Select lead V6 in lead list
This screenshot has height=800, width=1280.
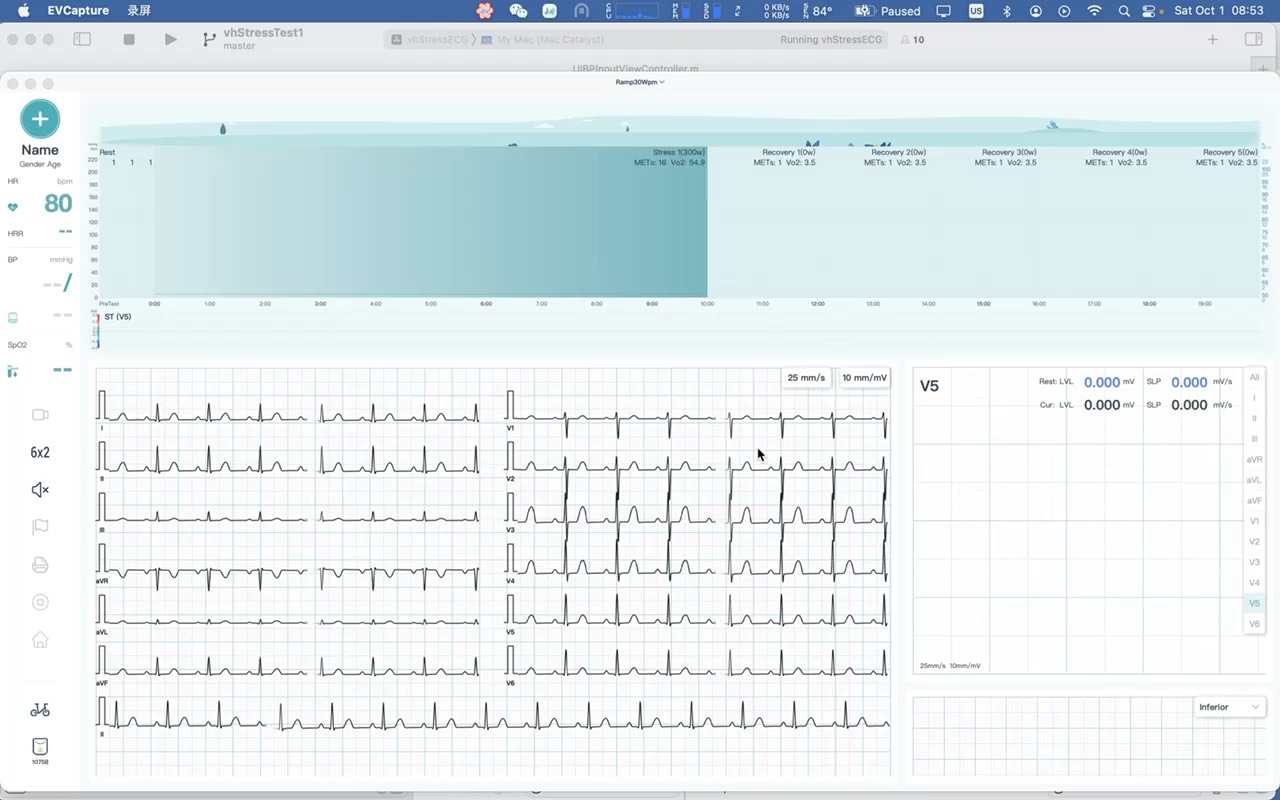pos(1255,624)
